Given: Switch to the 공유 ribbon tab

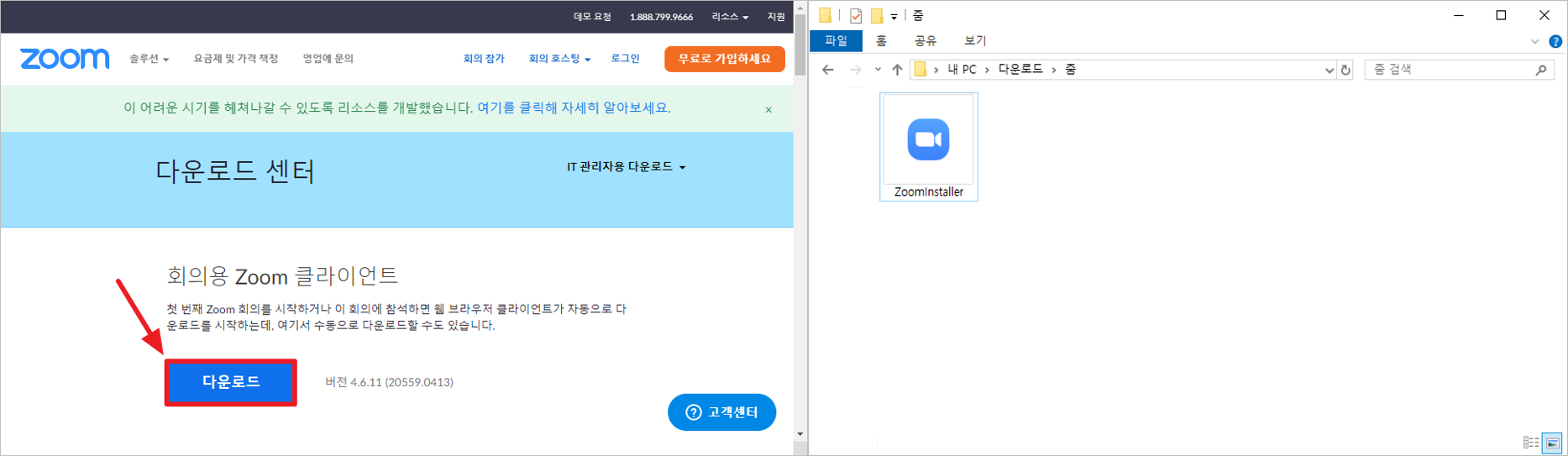Looking at the screenshot, I should 926,40.
